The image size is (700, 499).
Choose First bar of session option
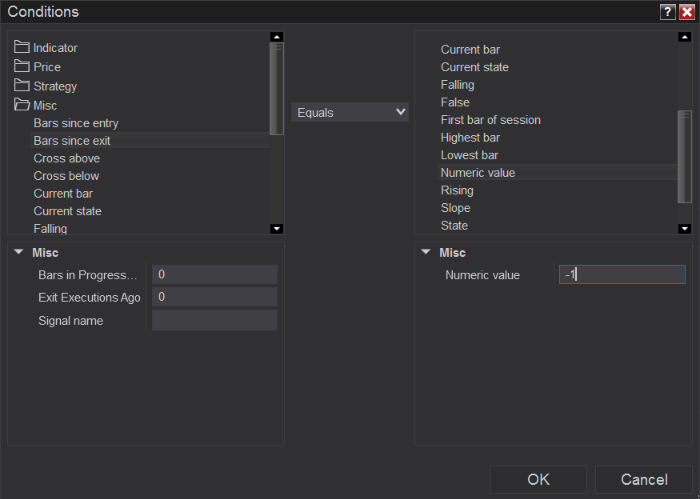[490, 120]
